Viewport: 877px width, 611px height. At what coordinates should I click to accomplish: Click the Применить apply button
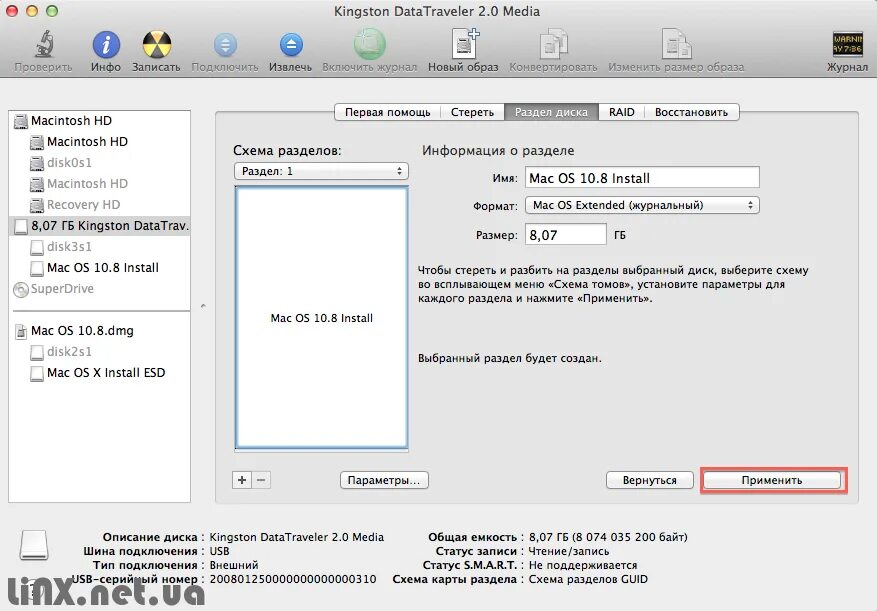point(772,480)
